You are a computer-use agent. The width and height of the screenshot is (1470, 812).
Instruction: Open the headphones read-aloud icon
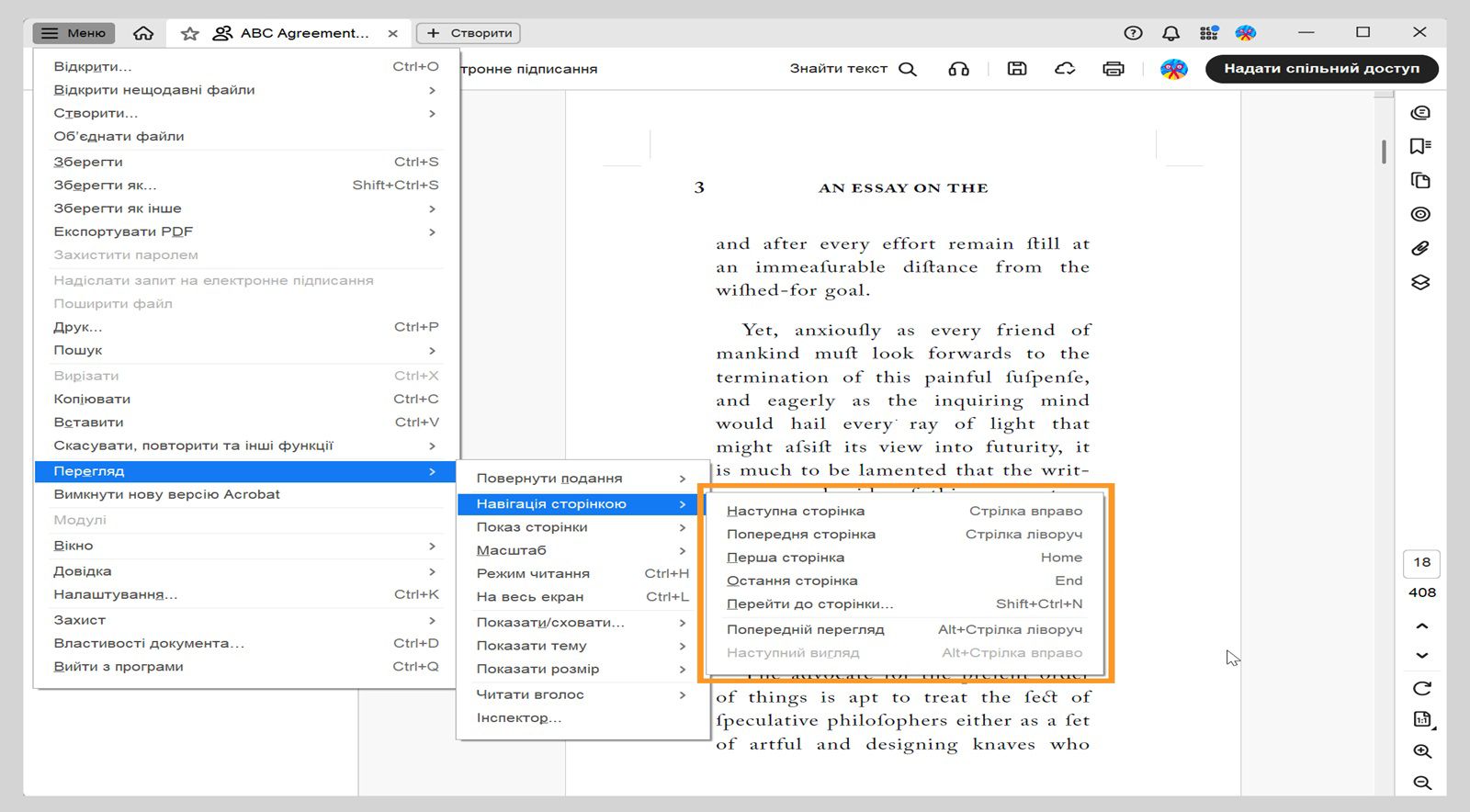pyautogui.click(x=959, y=69)
